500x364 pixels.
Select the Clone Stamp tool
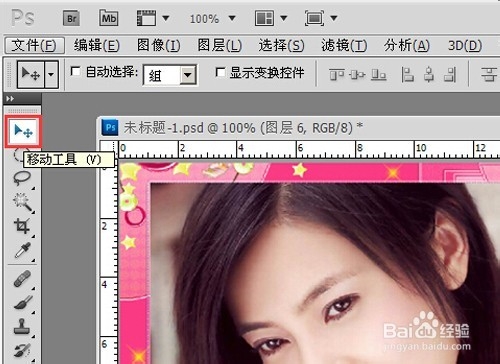(22, 326)
